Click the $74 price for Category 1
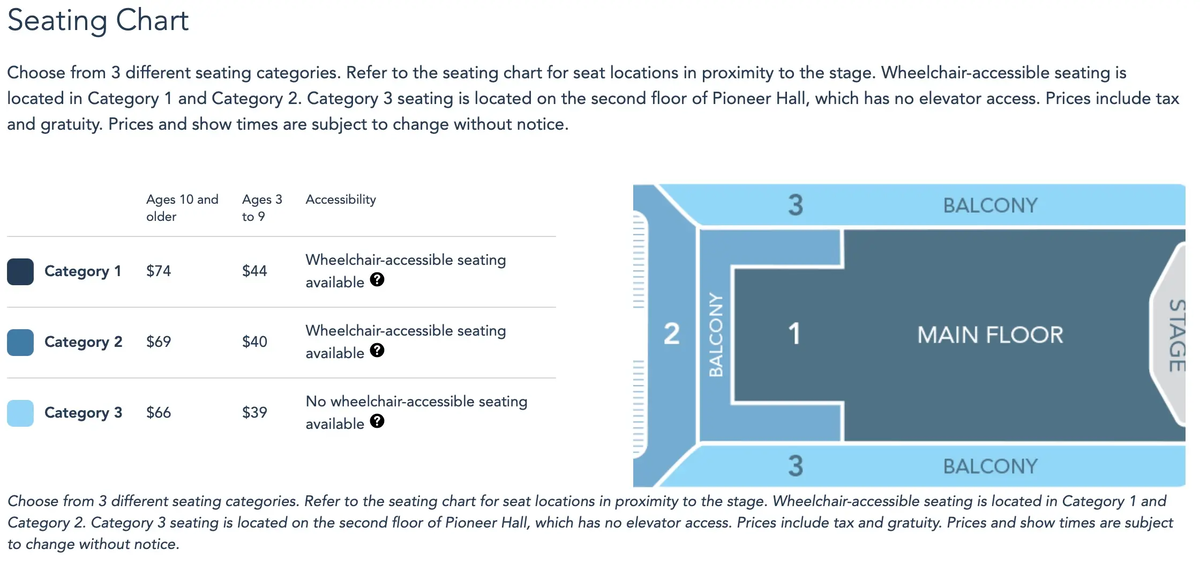The image size is (1200, 564). [158, 271]
